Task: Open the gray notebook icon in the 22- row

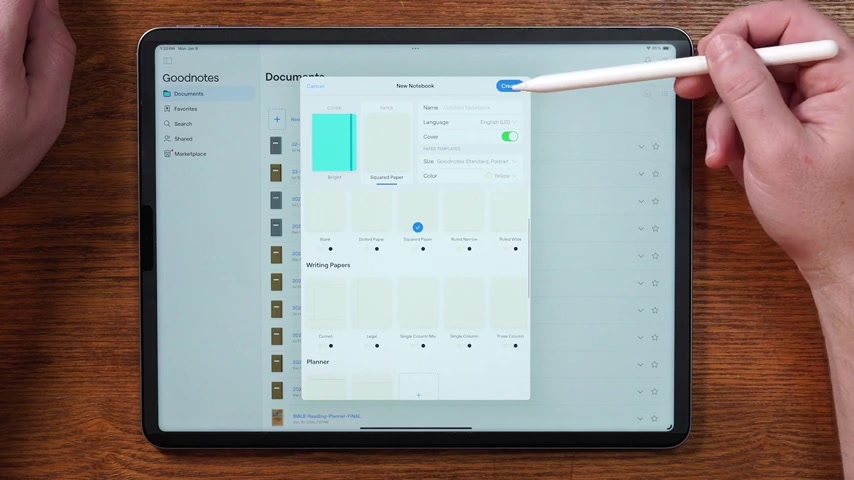Action: 276,145
